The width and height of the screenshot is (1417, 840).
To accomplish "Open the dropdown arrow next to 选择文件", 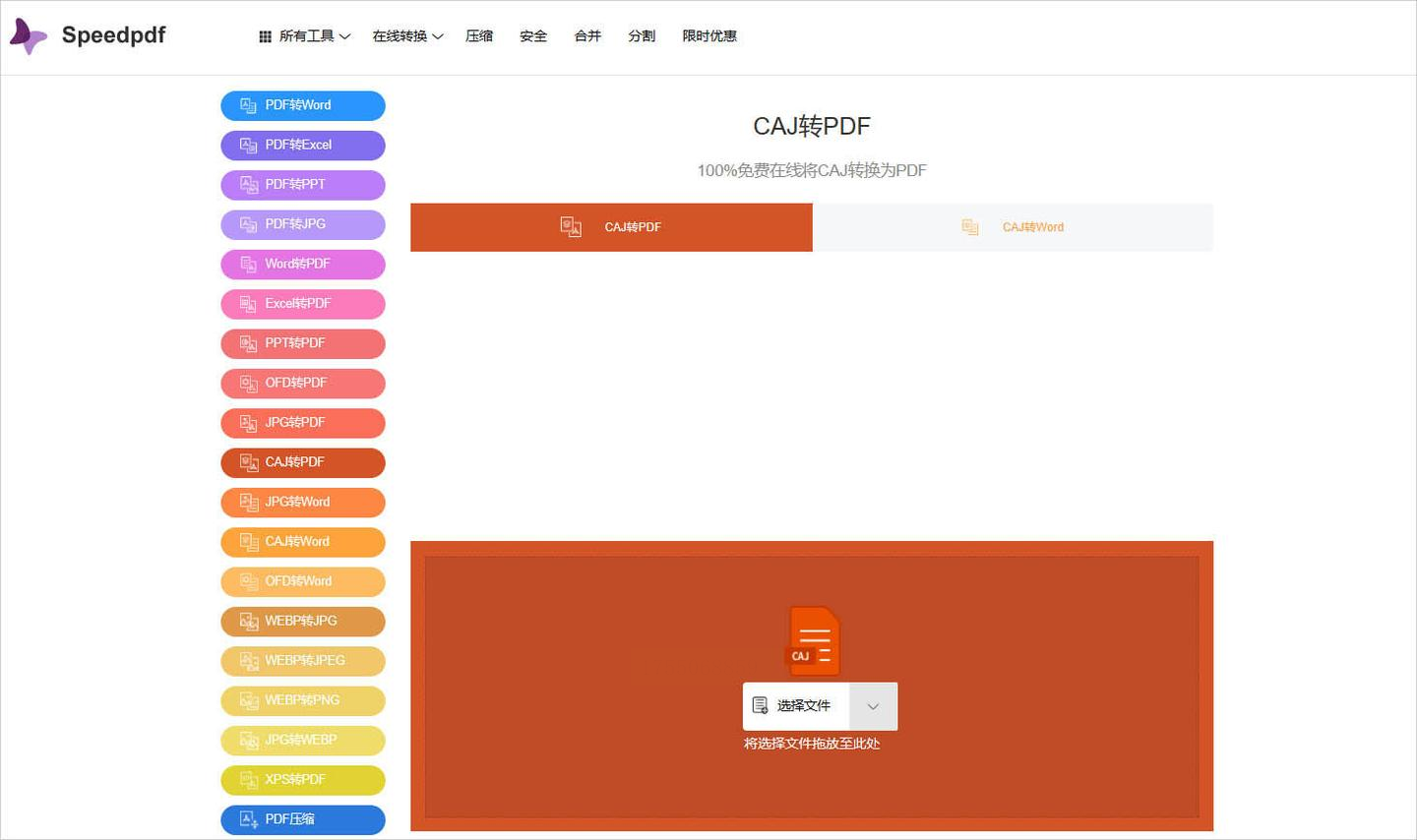I will click(873, 706).
